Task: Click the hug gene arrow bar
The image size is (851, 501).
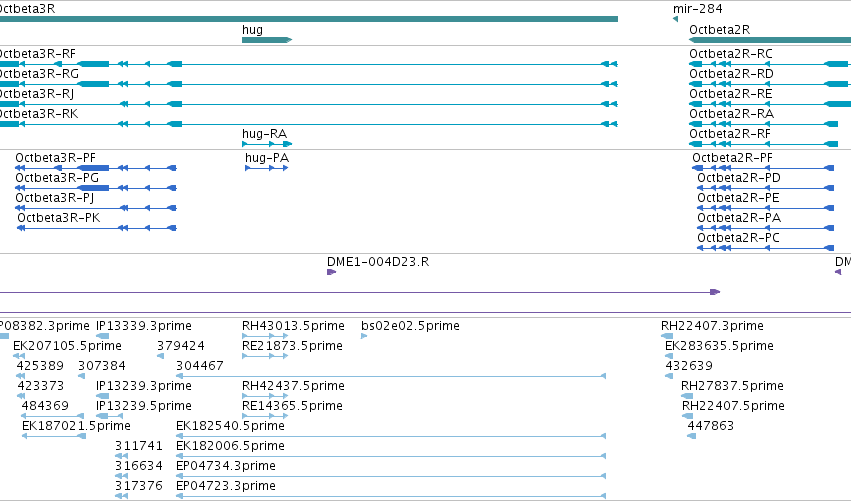Action: 267,40
